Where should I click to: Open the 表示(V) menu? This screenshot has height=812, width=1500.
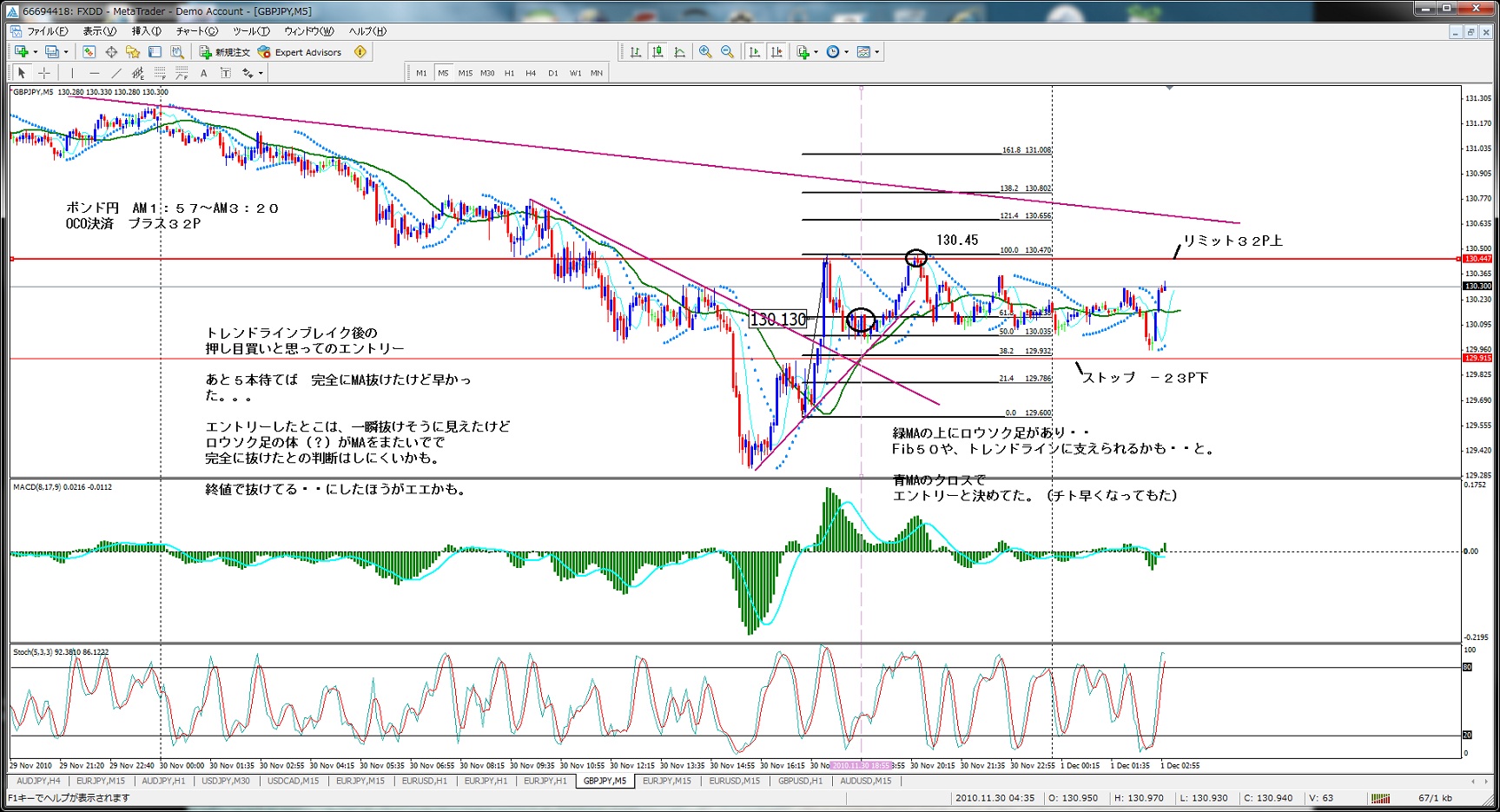99,31
